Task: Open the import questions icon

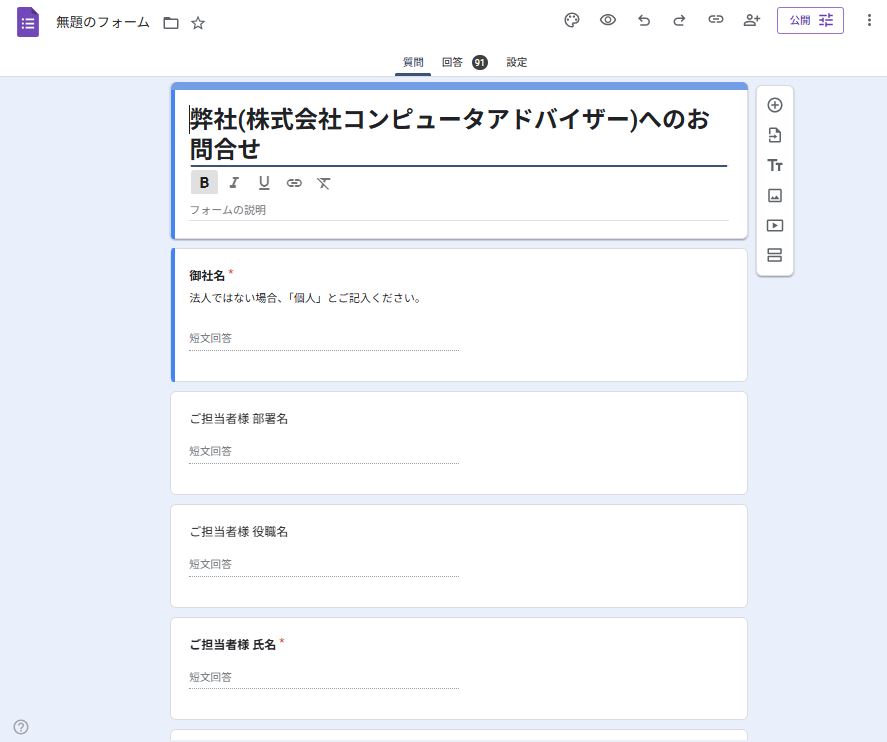Action: click(x=775, y=135)
